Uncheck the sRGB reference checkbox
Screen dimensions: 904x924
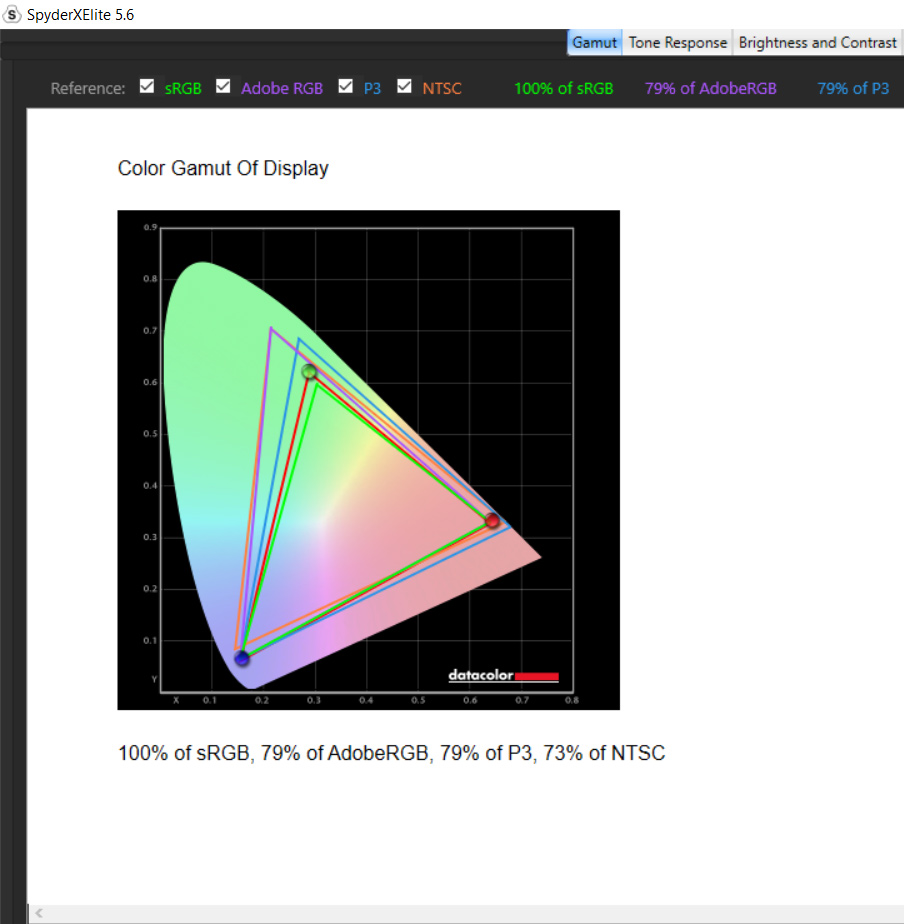(x=147, y=87)
